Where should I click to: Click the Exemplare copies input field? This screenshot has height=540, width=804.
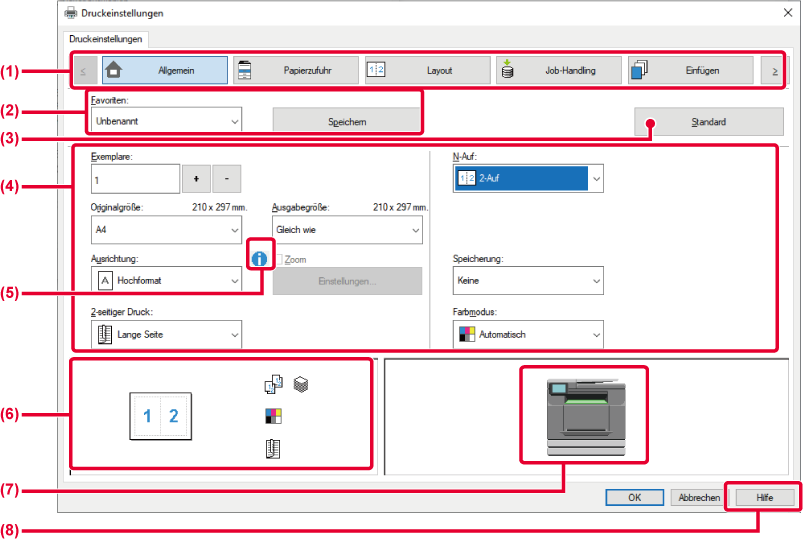(x=135, y=178)
